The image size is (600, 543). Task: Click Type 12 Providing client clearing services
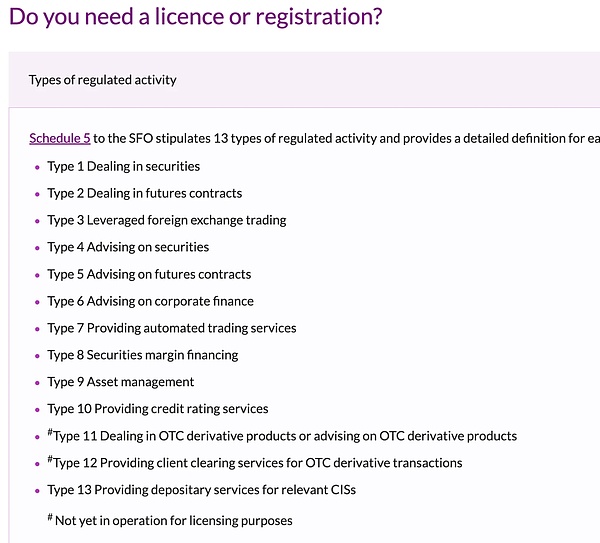point(258,463)
